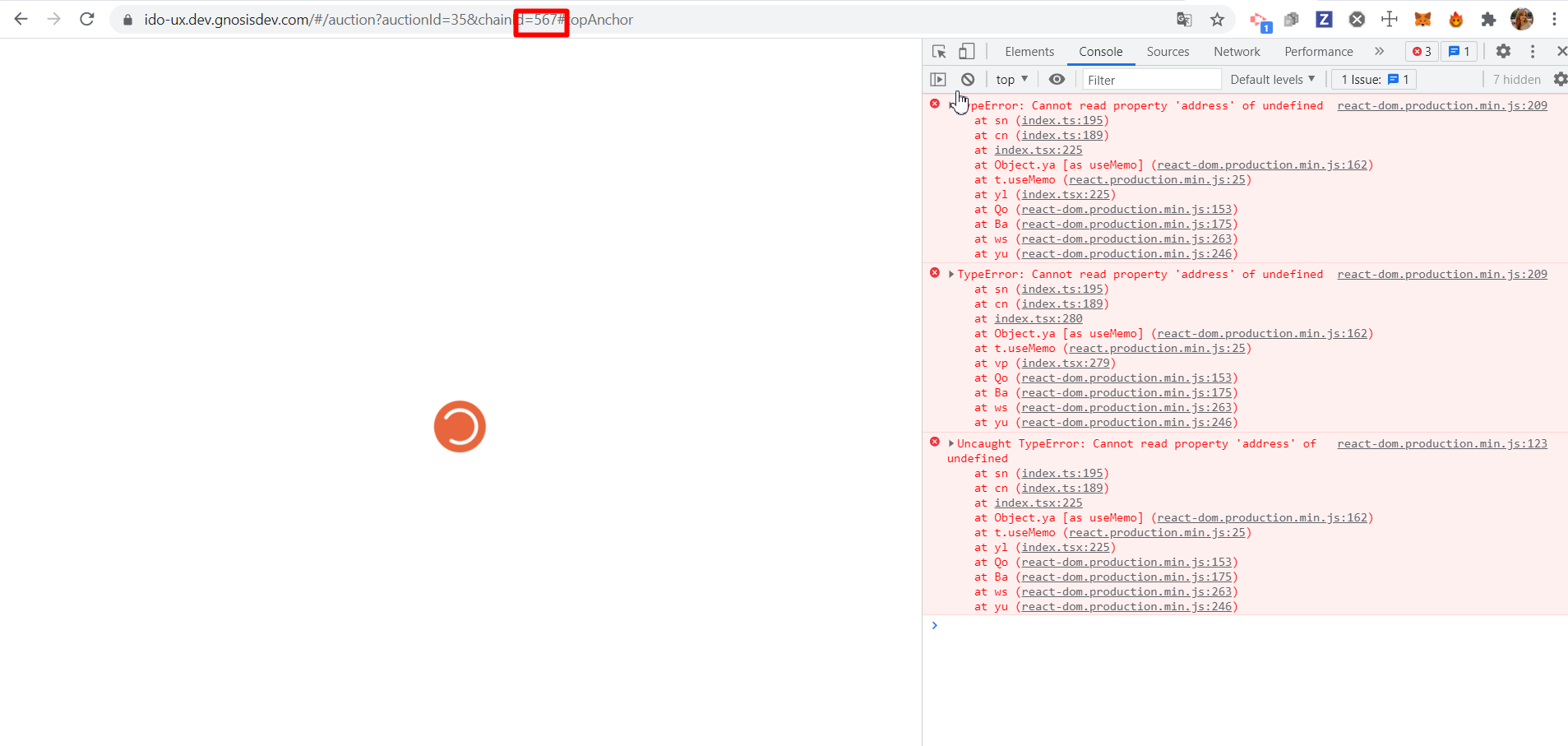Toggle the device toolbar
Image resolution: width=1568 pixels, height=746 pixels.
pos(967,51)
